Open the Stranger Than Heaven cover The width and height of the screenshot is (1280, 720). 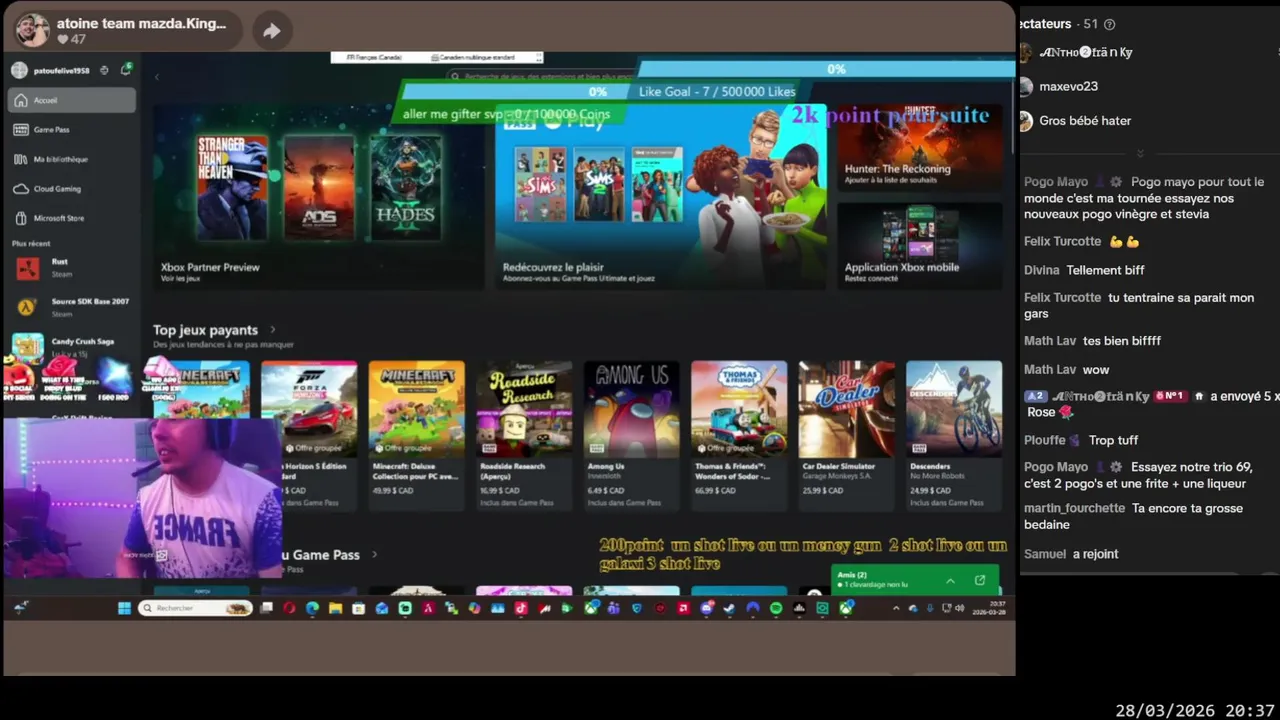(232, 188)
